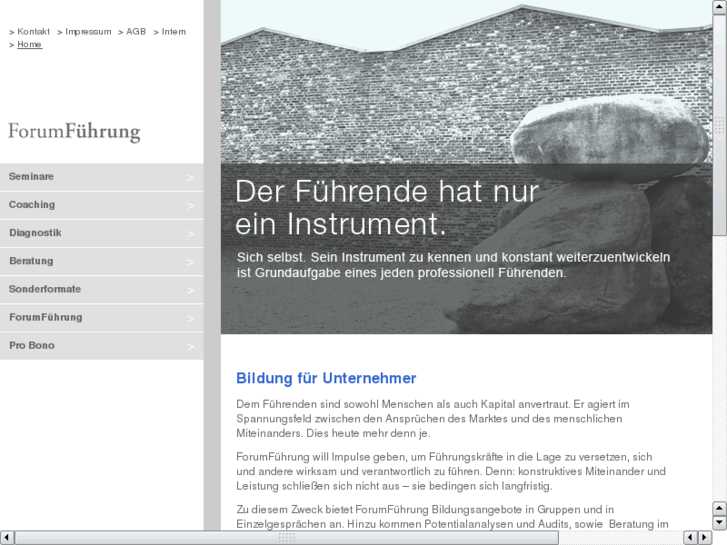Click the chevron arrow beside Coaching
Image resolution: width=727 pixels, height=545 pixels.
191,206
